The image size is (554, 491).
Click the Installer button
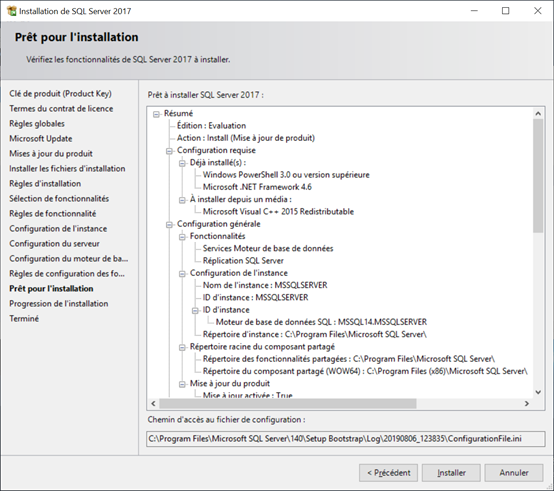click(451, 473)
